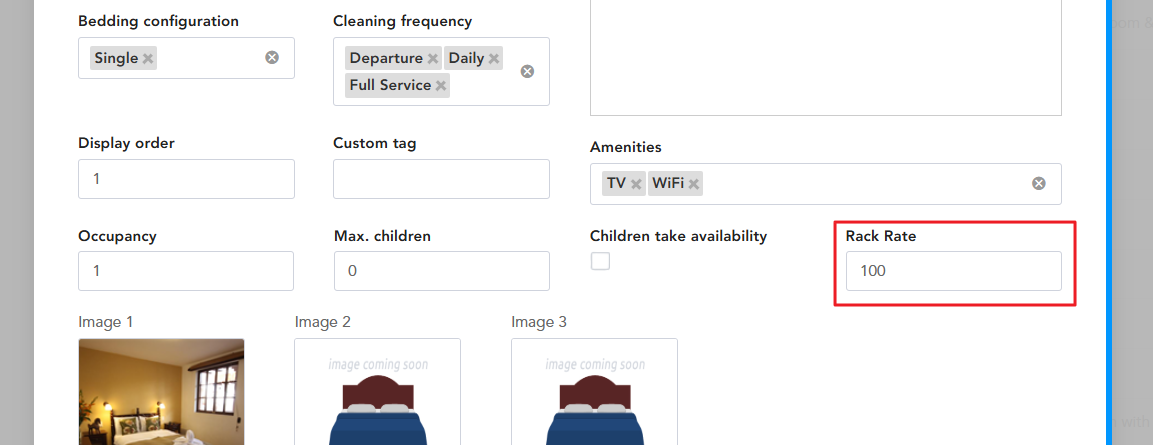1153x445 pixels.
Task: Remove the TV amenity tag
Action: (x=637, y=184)
